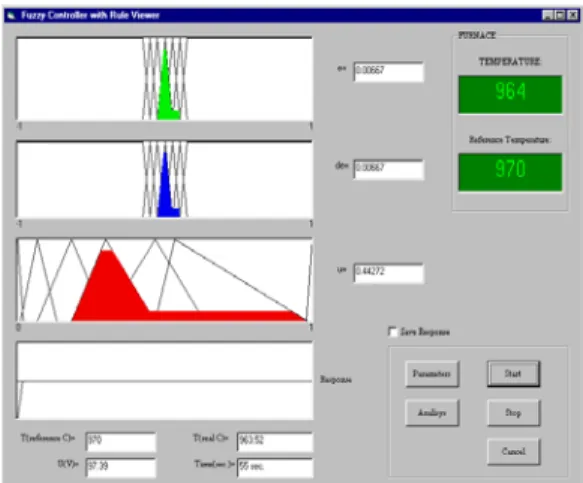Click the Response label text
583x483 pixels.
coord(336,380)
